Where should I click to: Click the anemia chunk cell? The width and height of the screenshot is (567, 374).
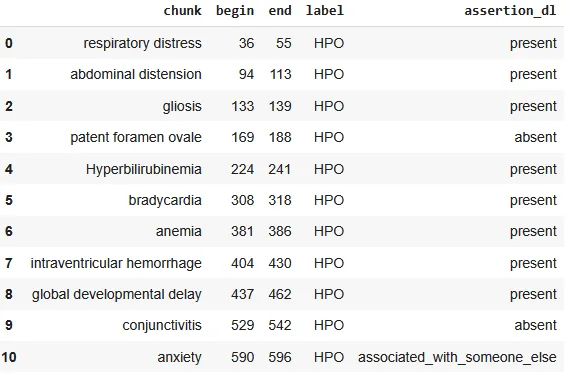click(x=179, y=231)
